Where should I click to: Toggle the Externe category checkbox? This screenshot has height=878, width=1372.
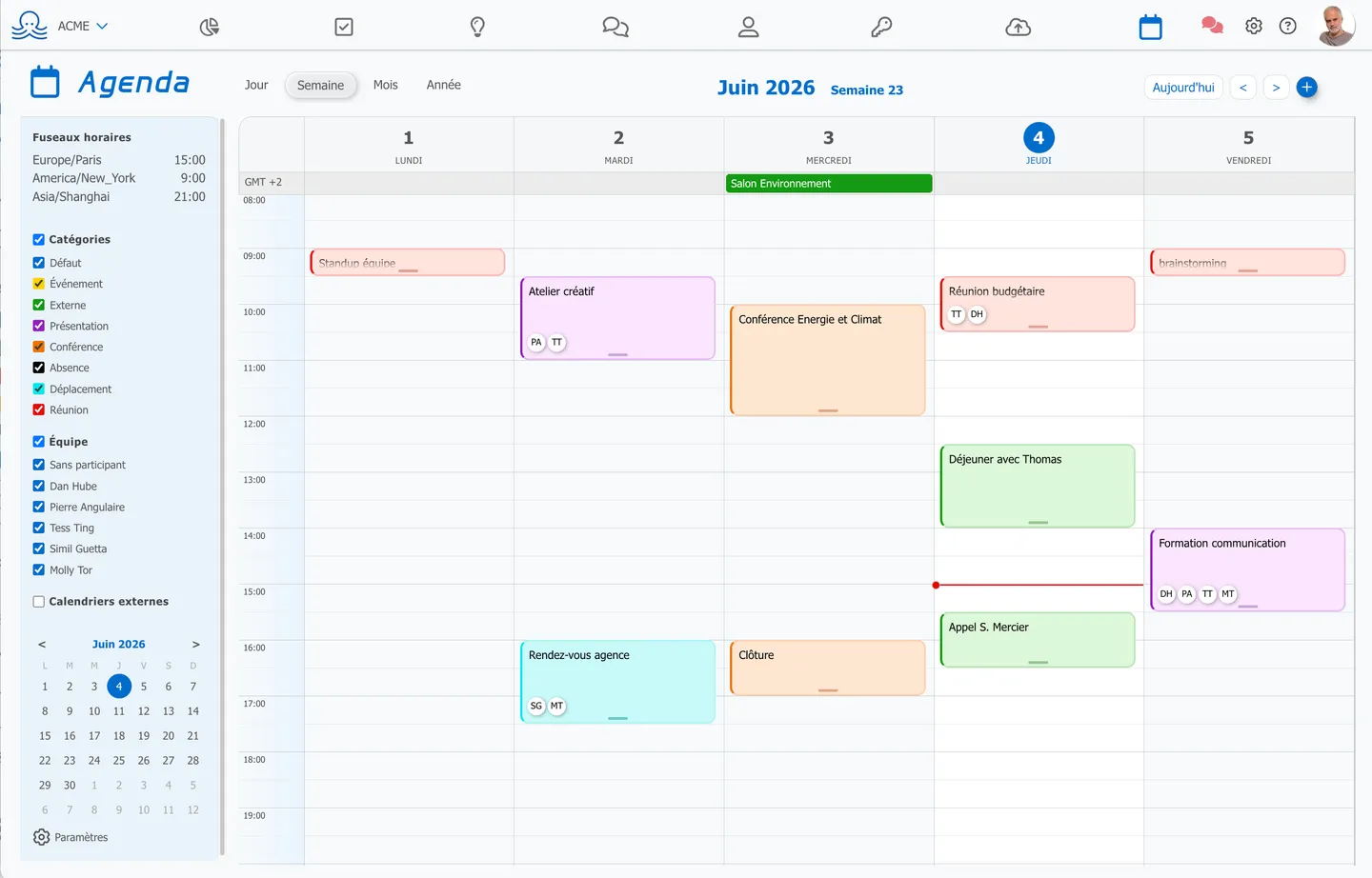(39, 305)
